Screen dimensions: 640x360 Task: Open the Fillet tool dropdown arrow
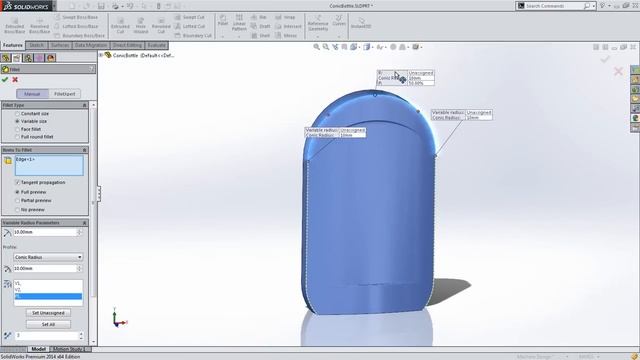[x=223, y=36]
